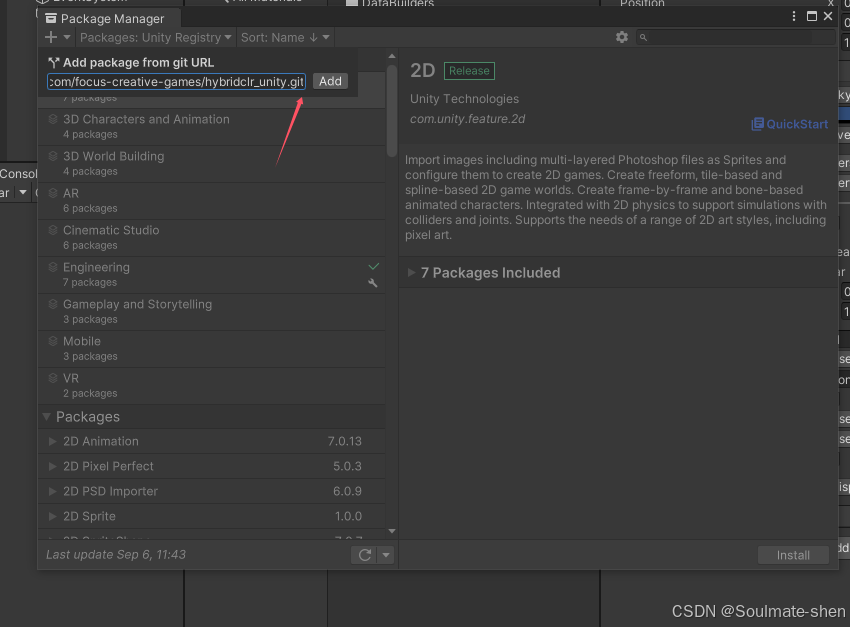Viewport: 850px width, 627px height.
Task: Click Mobile feature layers icon
Action: [x=53, y=341]
